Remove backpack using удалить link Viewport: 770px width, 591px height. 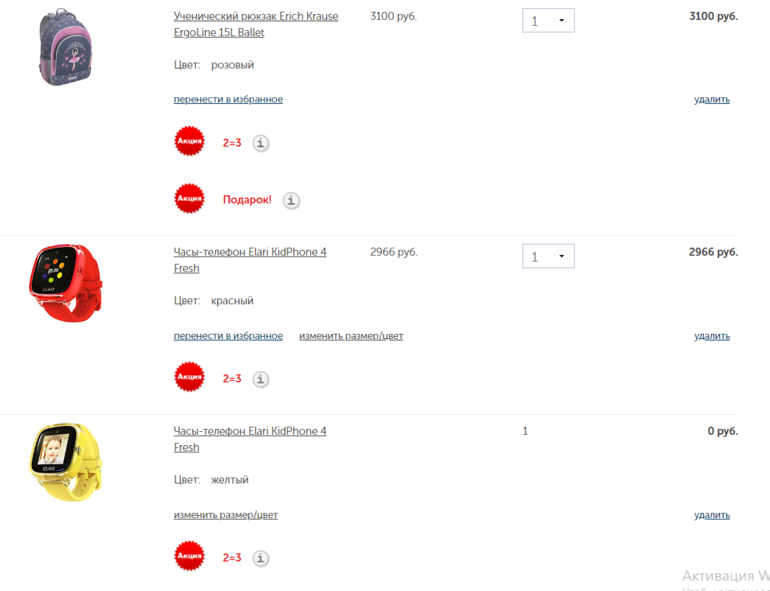(712, 99)
